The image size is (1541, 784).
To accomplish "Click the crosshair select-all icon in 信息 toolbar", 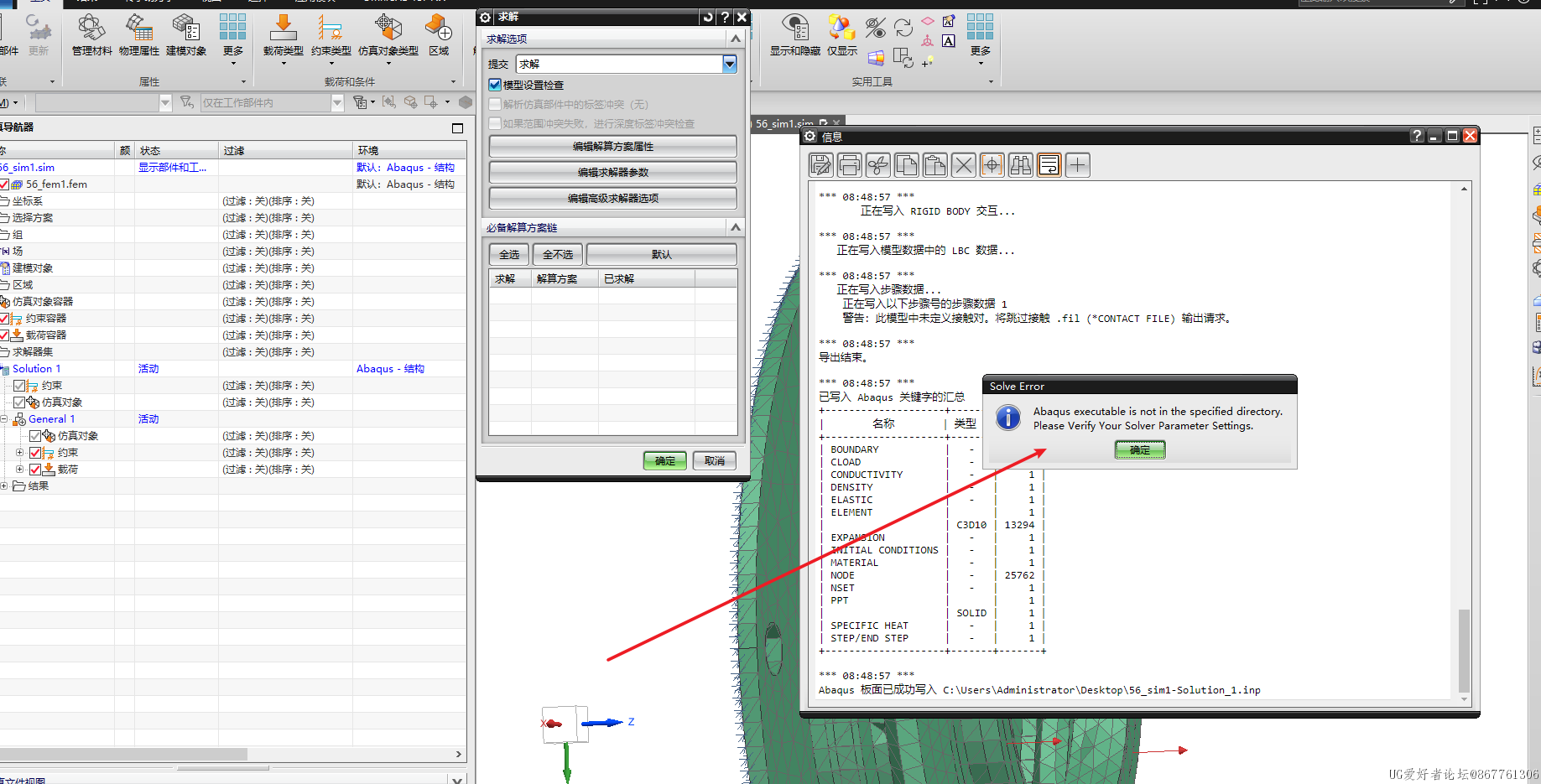I will click(992, 165).
